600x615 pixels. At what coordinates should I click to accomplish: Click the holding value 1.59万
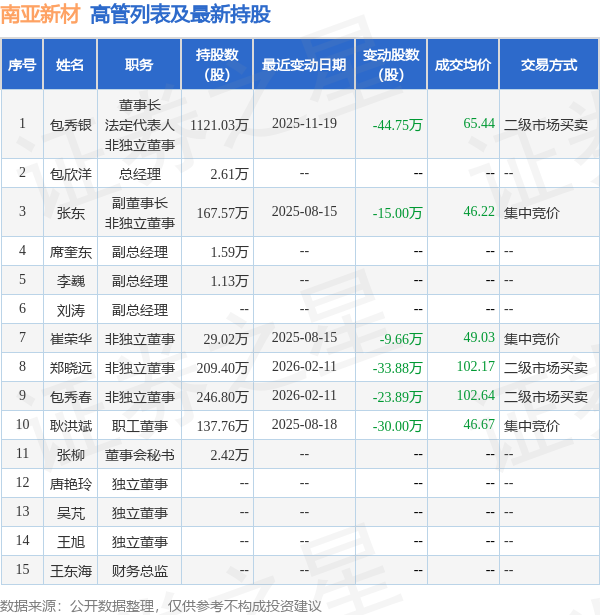[x=229, y=252]
